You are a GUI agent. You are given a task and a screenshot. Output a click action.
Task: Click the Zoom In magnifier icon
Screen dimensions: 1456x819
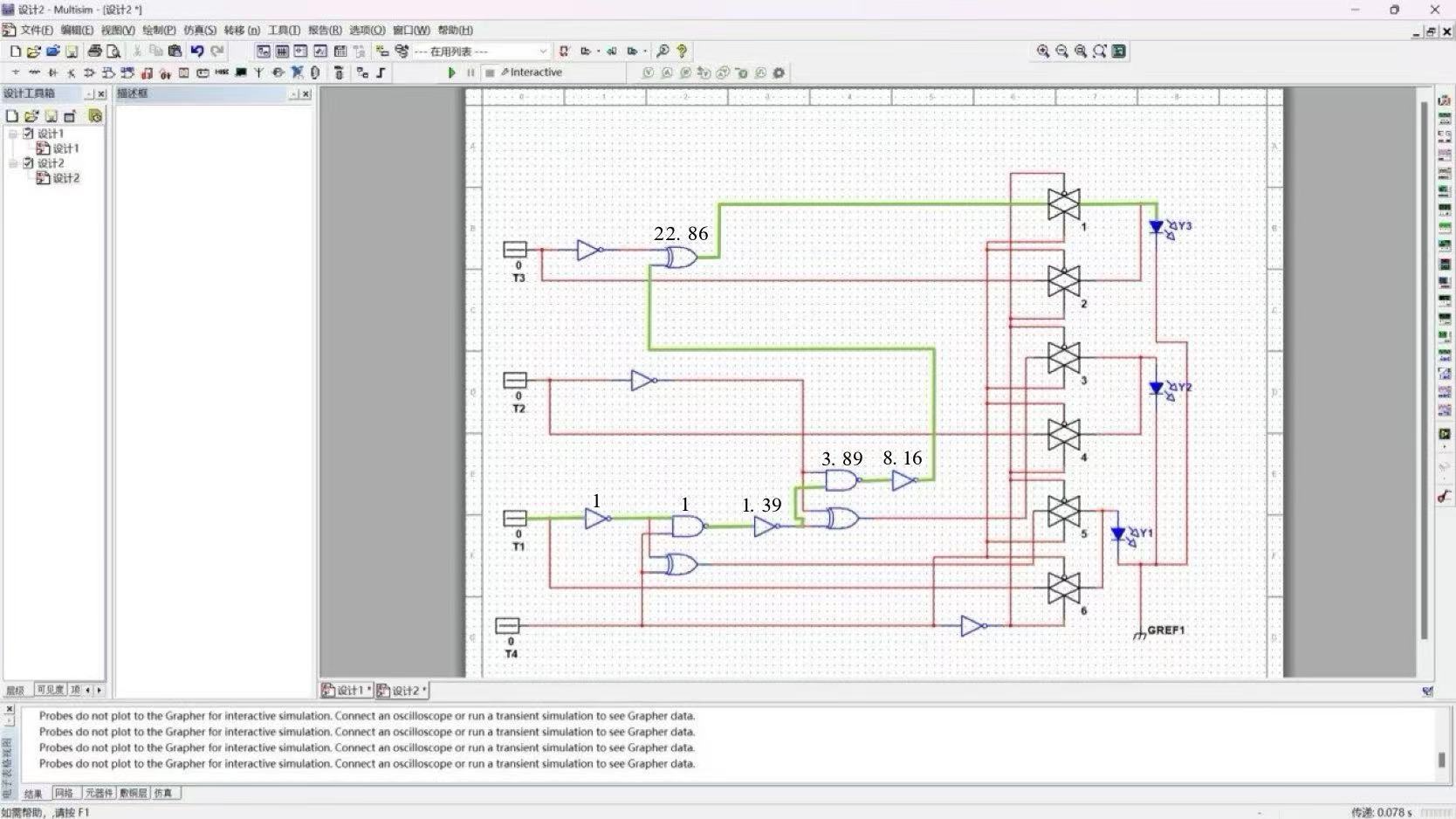tap(1042, 52)
